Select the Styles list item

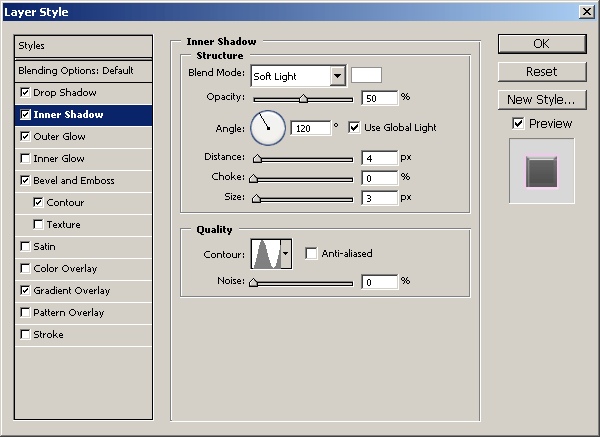click(83, 46)
